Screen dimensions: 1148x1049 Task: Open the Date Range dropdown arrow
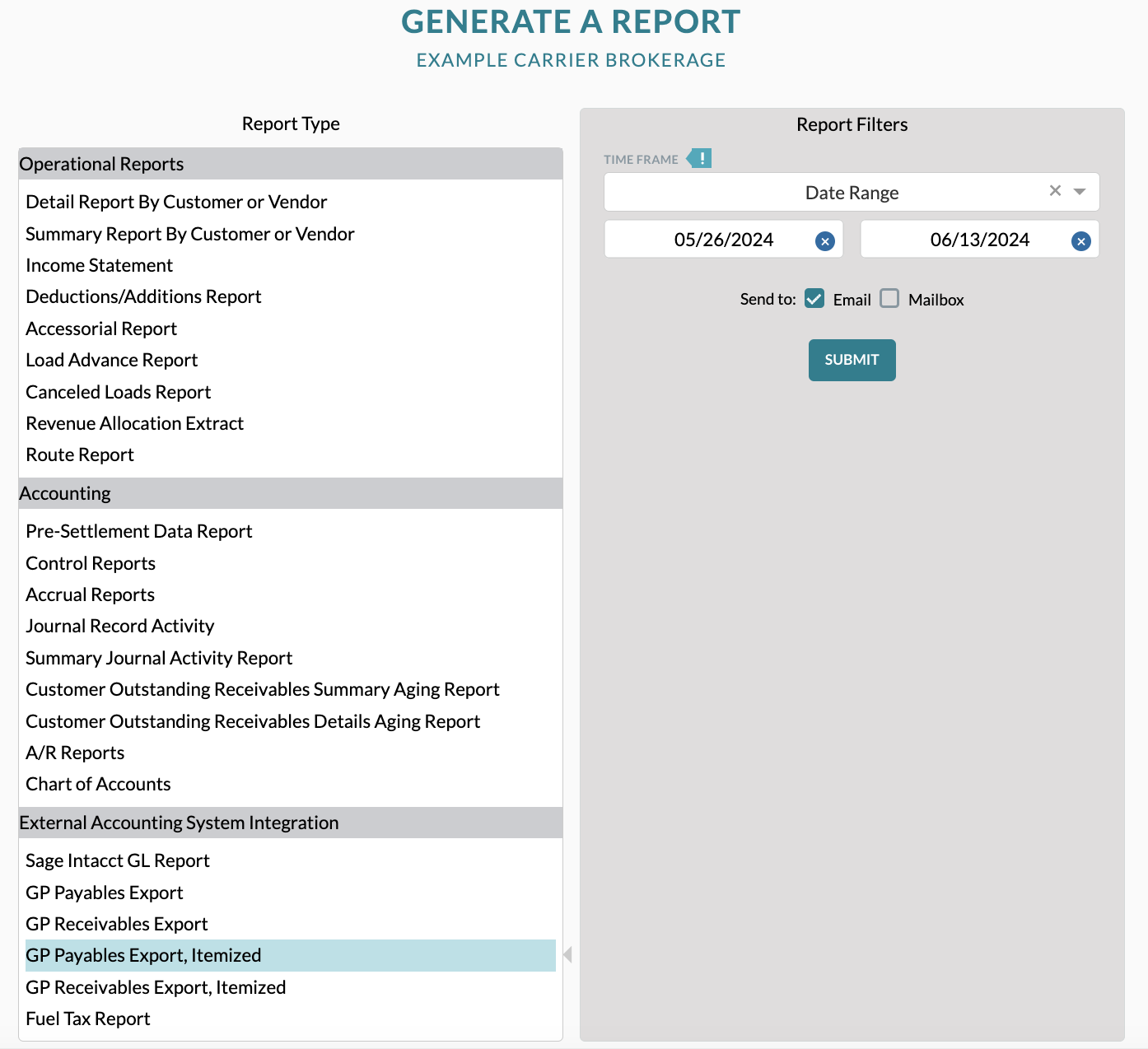tap(1080, 191)
